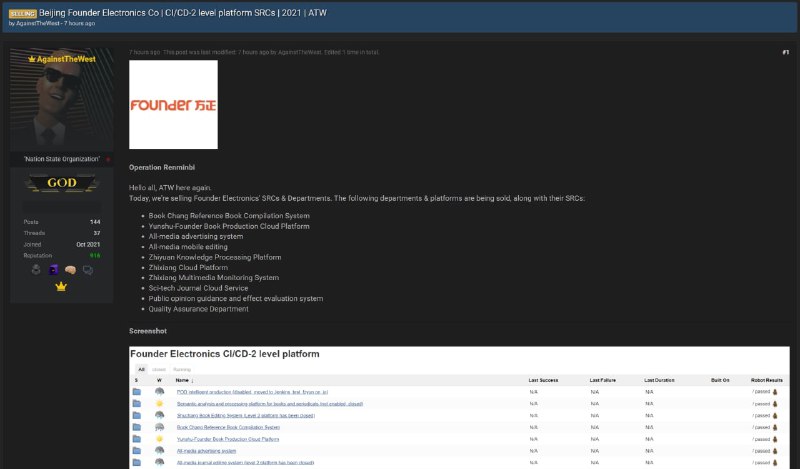Click AgainstTheWest author link under thread title
The width and height of the screenshot is (800, 469).
(38, 23)
